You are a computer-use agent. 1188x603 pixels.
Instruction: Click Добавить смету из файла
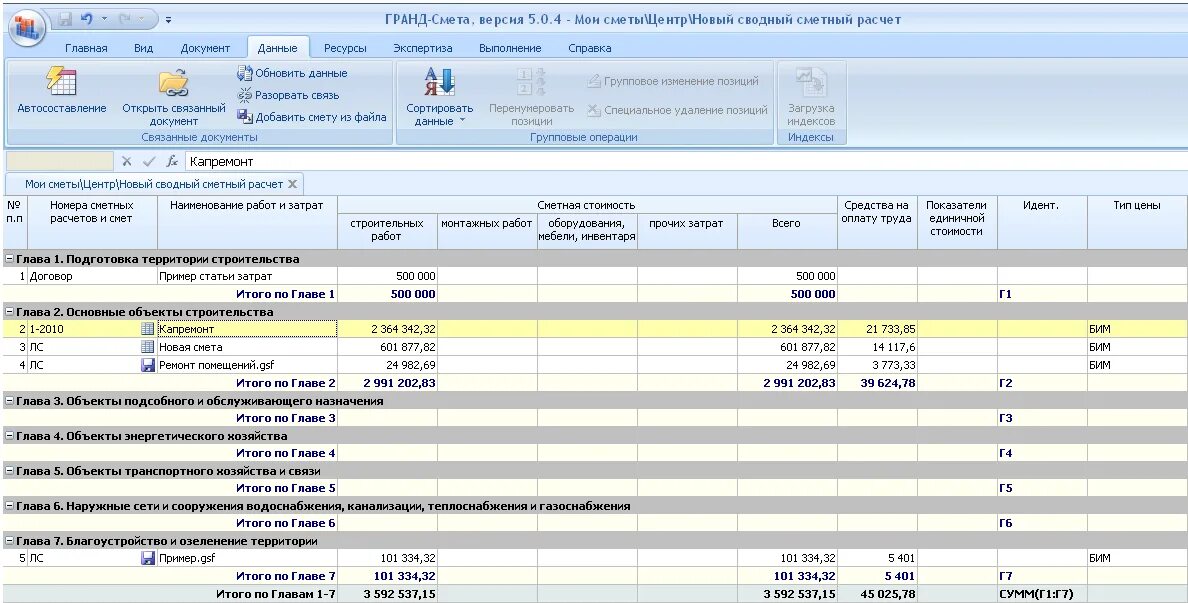point(311,117)
